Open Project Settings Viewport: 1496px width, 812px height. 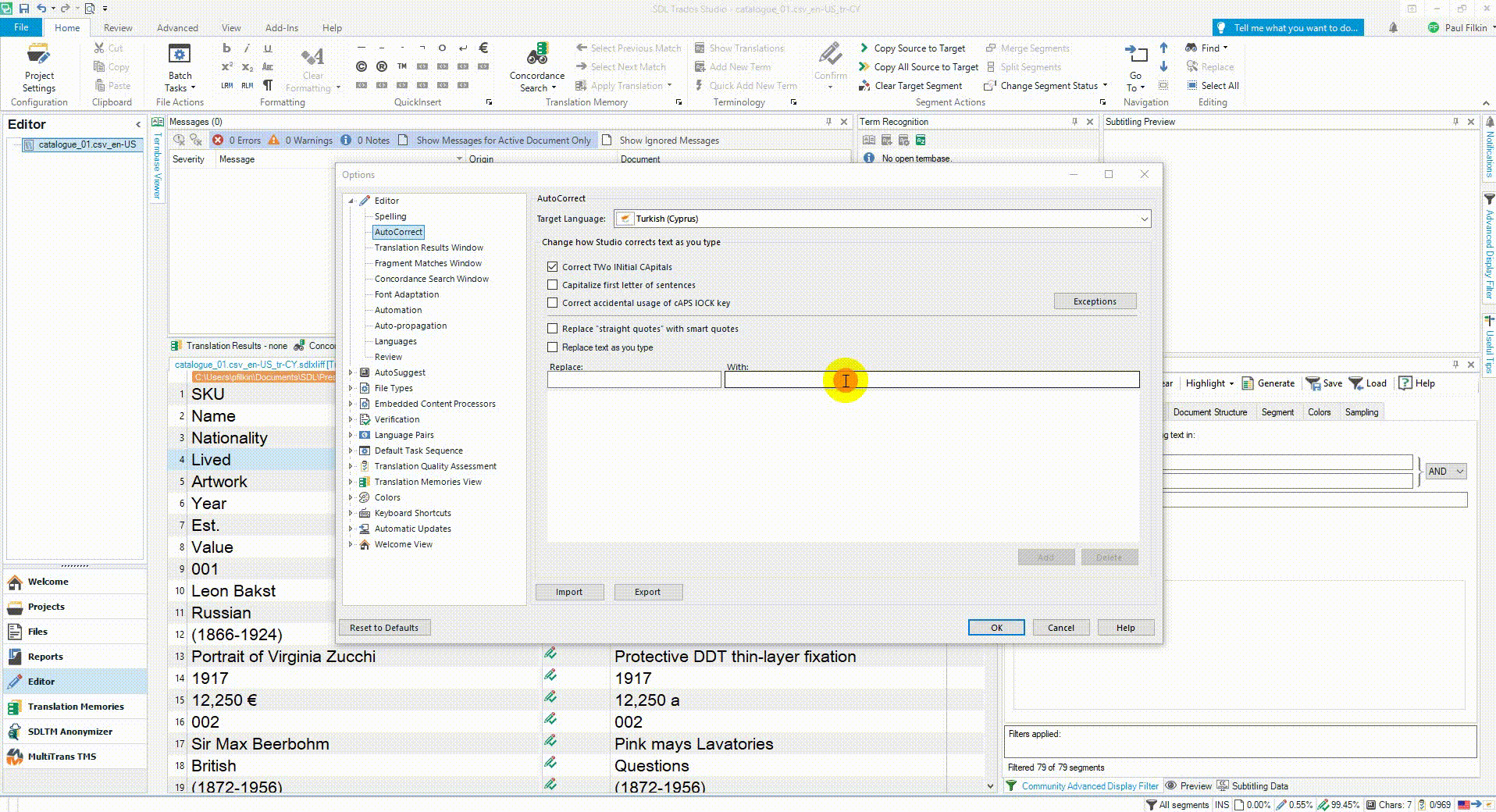(x=38, y=68)
